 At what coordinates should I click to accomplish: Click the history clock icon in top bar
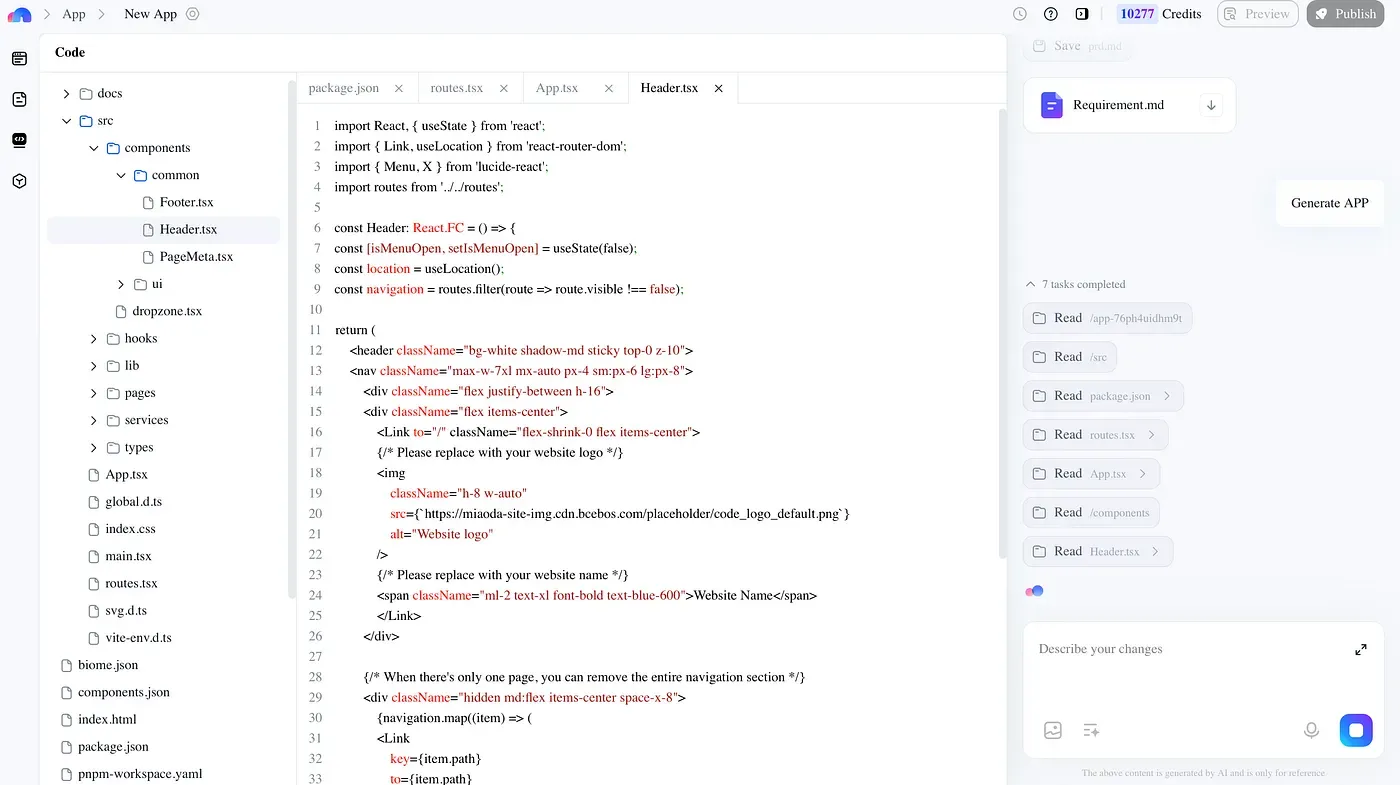click(1020, 14)
